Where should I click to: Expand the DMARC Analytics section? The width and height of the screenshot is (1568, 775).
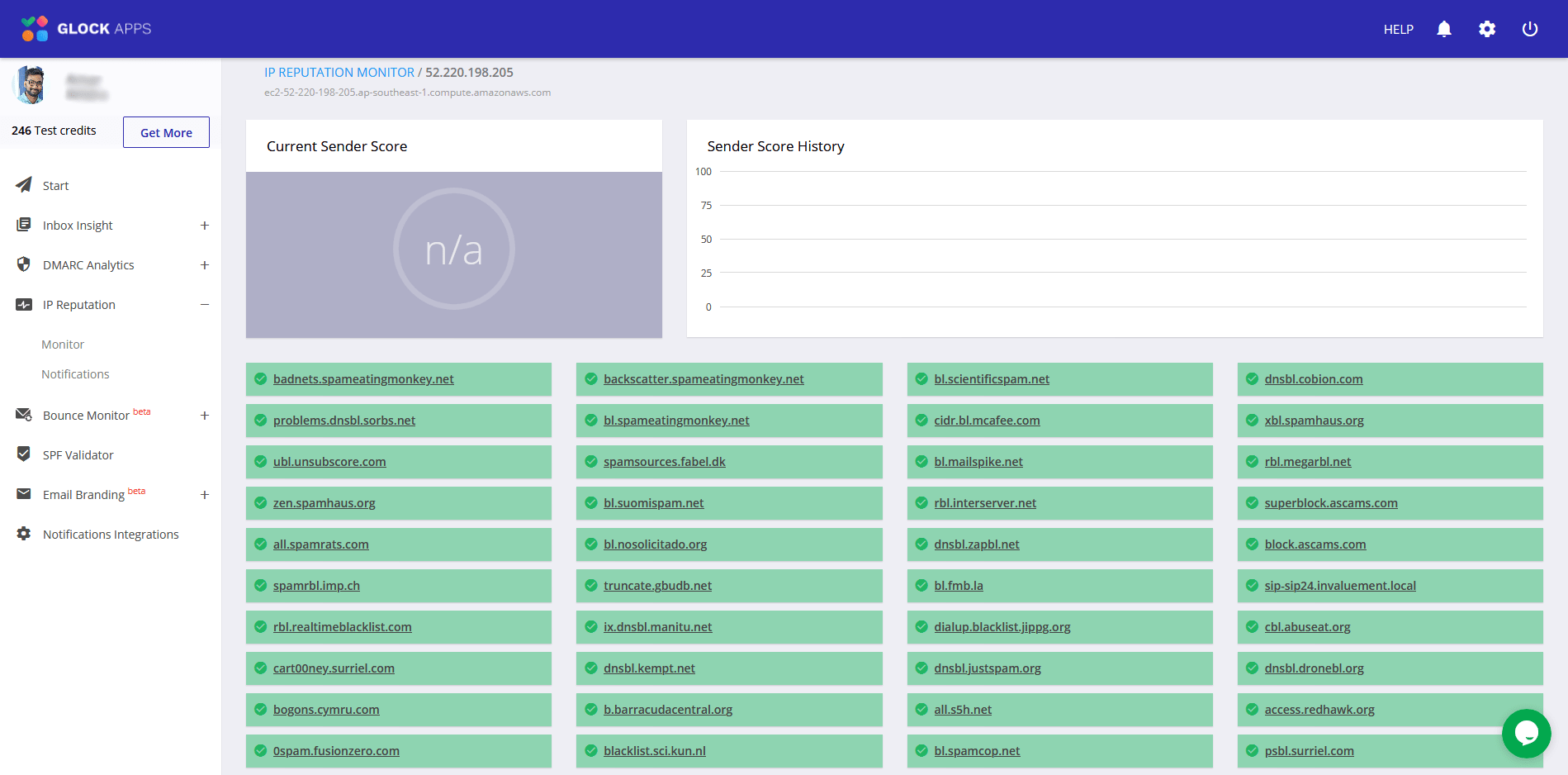pos(205,265)
